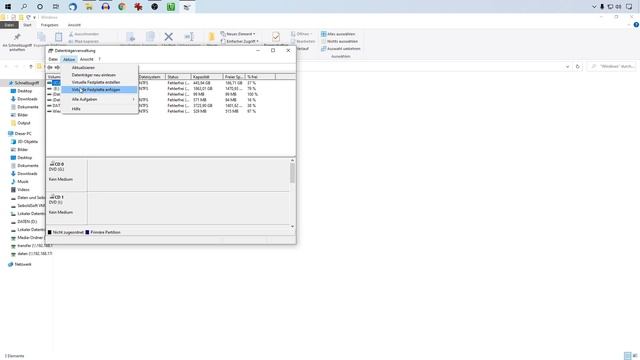
Task: Open the 'Datei' menu in Datenträgerverwaltung
Action: tap(53, 59)
